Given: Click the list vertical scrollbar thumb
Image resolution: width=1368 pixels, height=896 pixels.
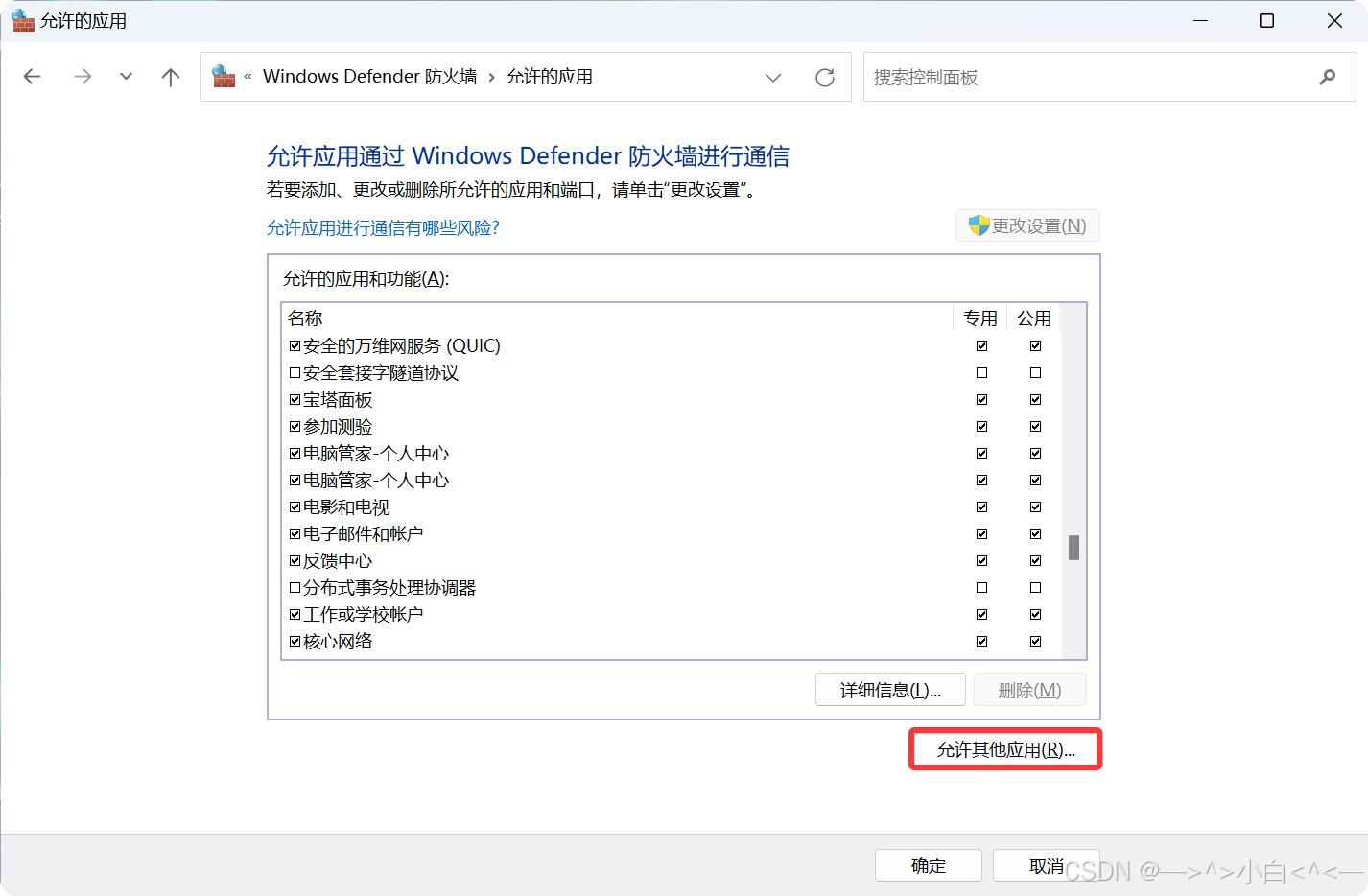Looking at the screenshot, I should (1073, 547).
